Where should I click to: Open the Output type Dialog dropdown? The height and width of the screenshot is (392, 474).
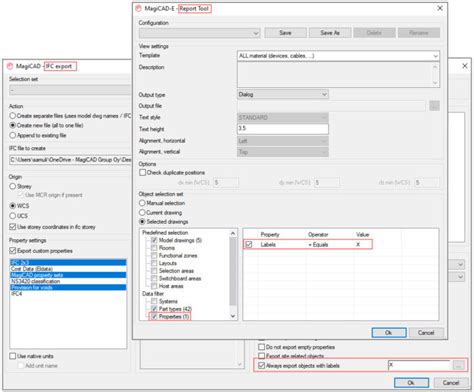[283, 94]
